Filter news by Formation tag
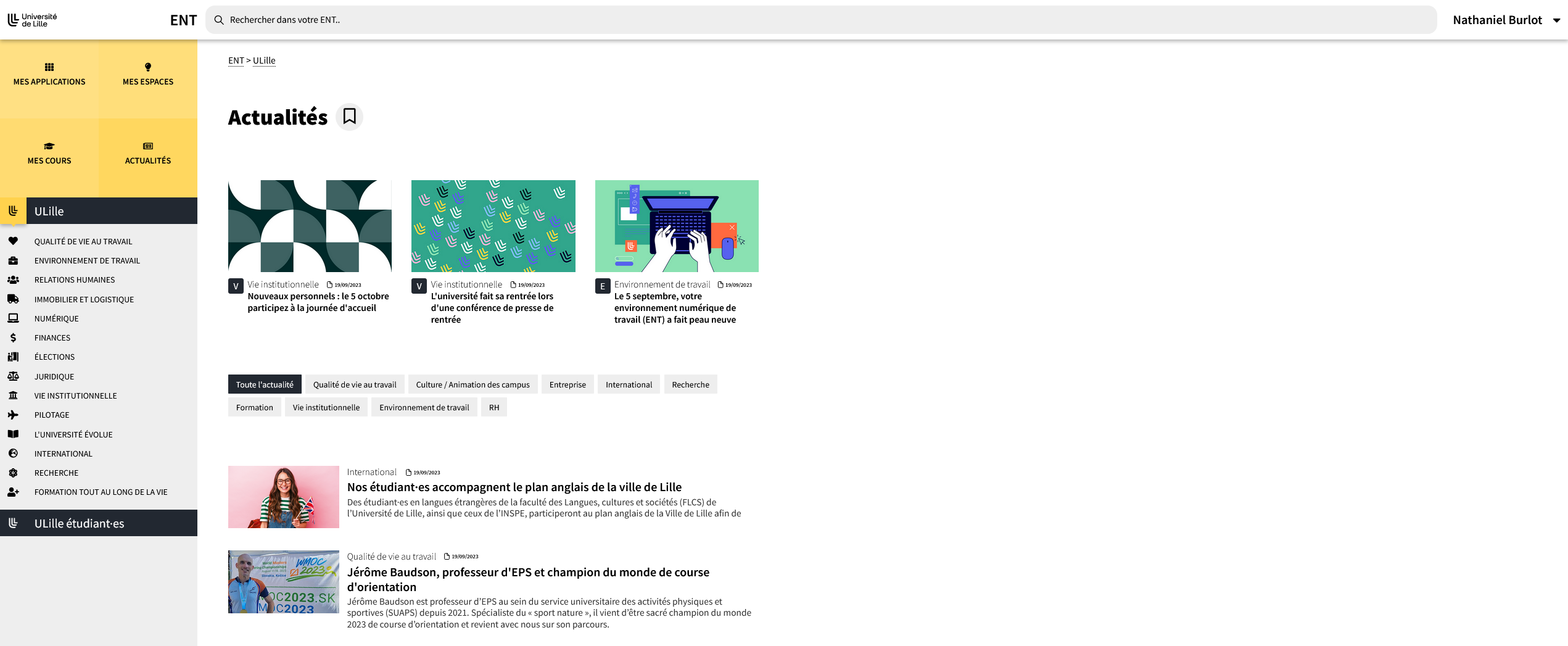Screen dimensions: 1568x646 (x=254, y=407)
